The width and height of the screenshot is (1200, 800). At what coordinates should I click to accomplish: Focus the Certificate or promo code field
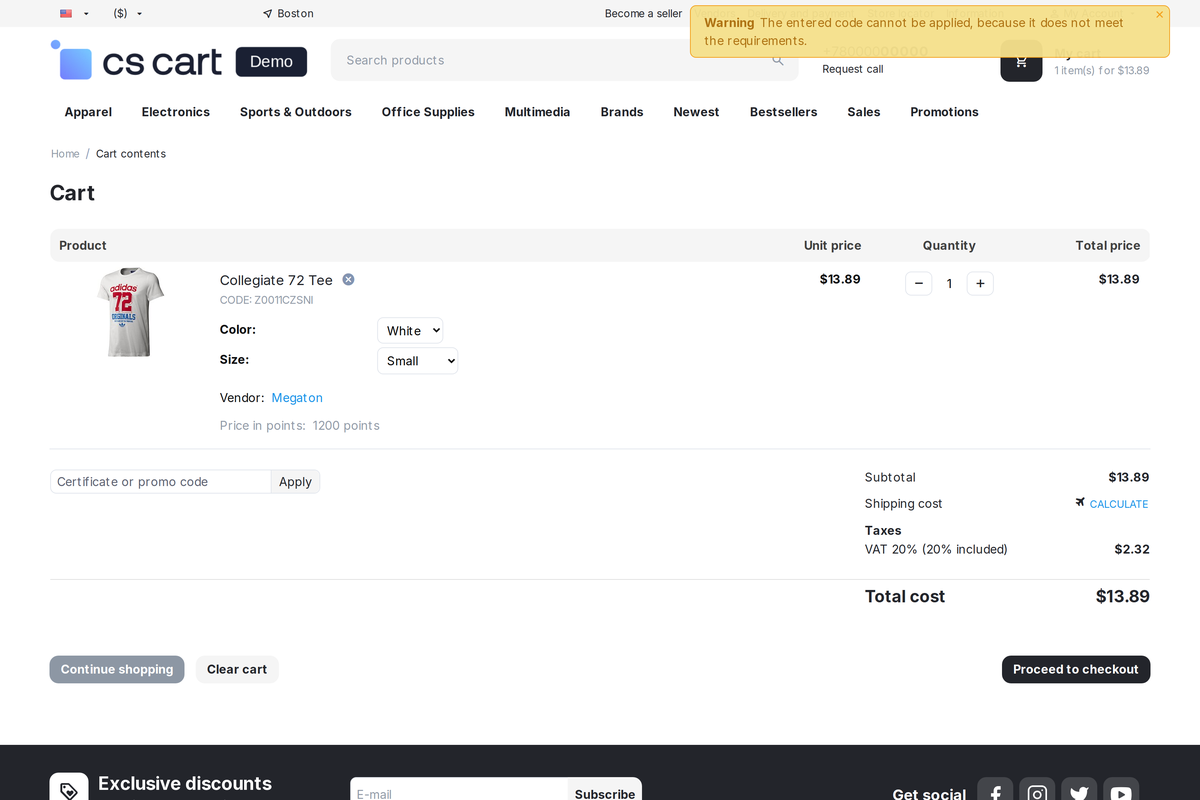161,482
